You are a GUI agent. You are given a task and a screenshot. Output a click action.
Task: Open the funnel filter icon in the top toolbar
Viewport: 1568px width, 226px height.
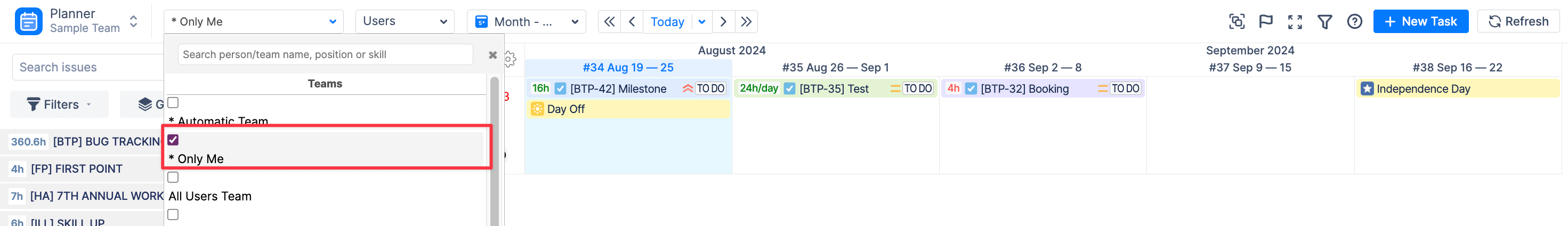pos(1324,22)
